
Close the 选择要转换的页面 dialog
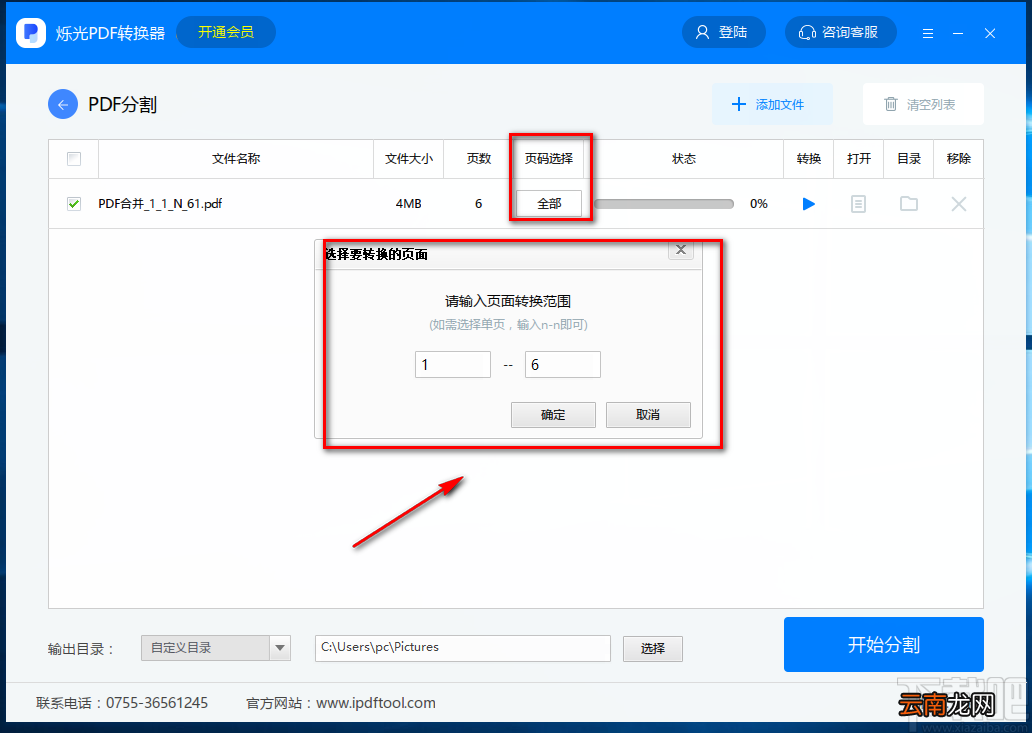(681, 249)
